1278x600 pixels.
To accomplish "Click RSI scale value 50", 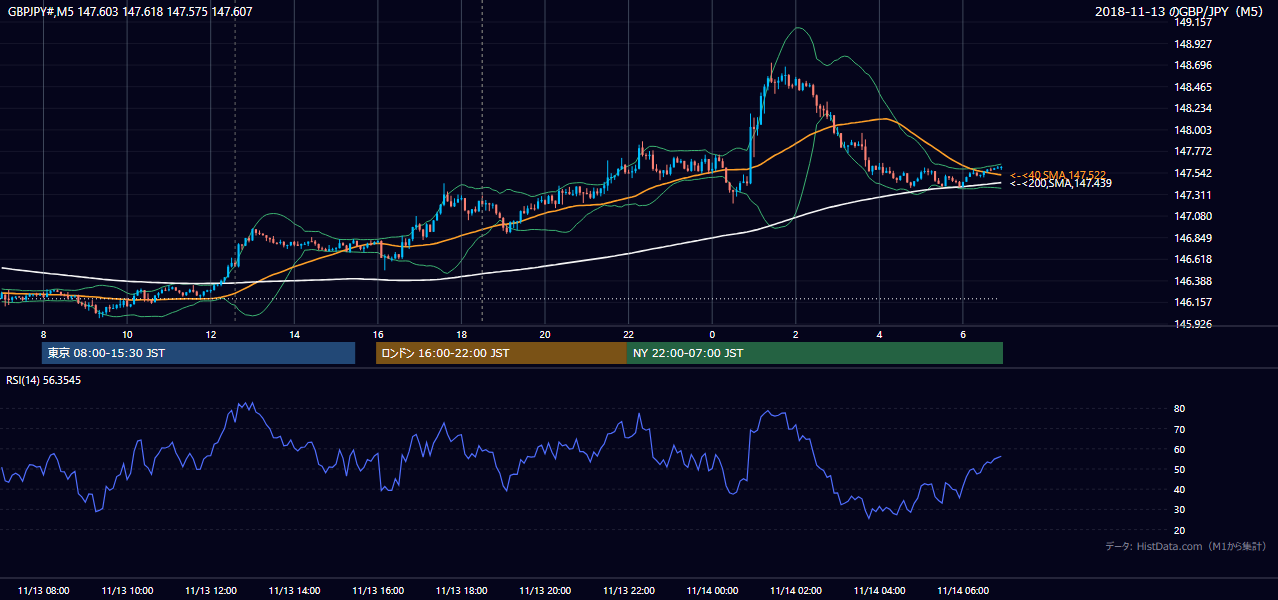I will (x=1180, y=469).
